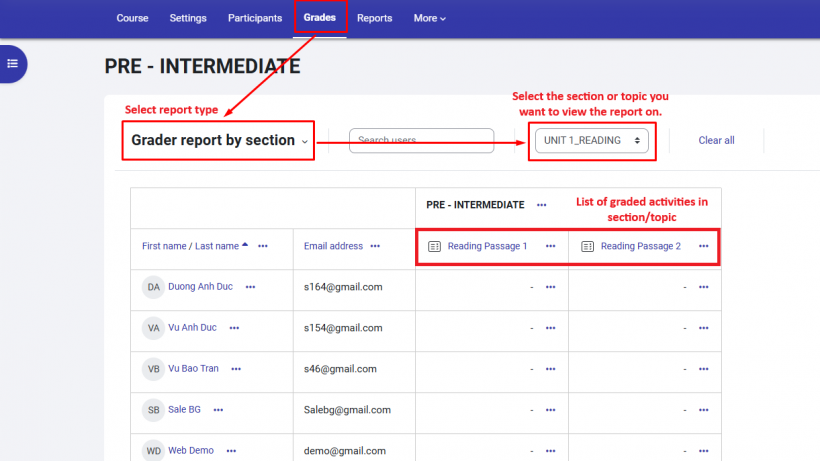This screenshot has width=820, height=461.
Task: Click the Reading Passage 2 activity icon
Action: click(587, 246)
